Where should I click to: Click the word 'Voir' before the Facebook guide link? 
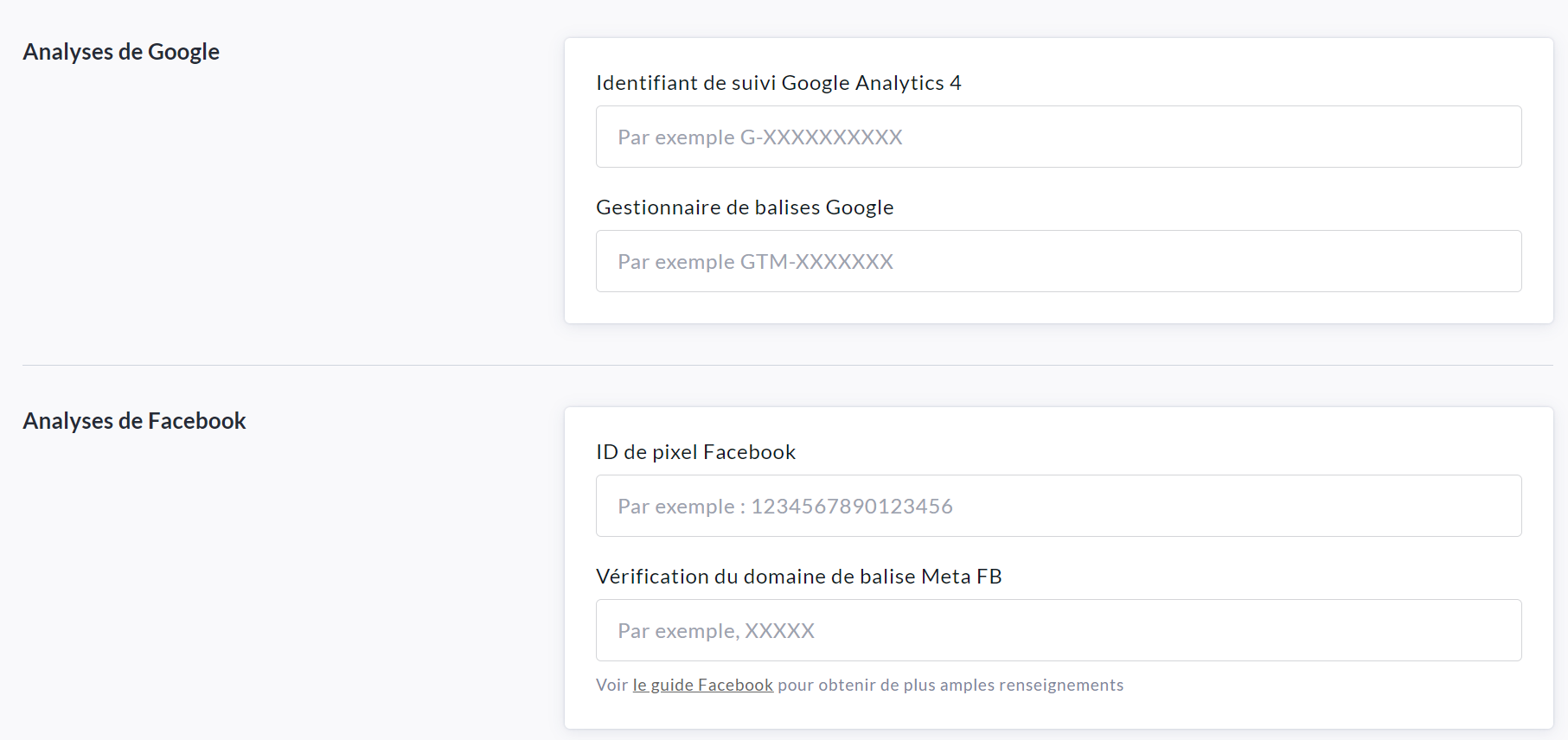(x=611, y=686)
